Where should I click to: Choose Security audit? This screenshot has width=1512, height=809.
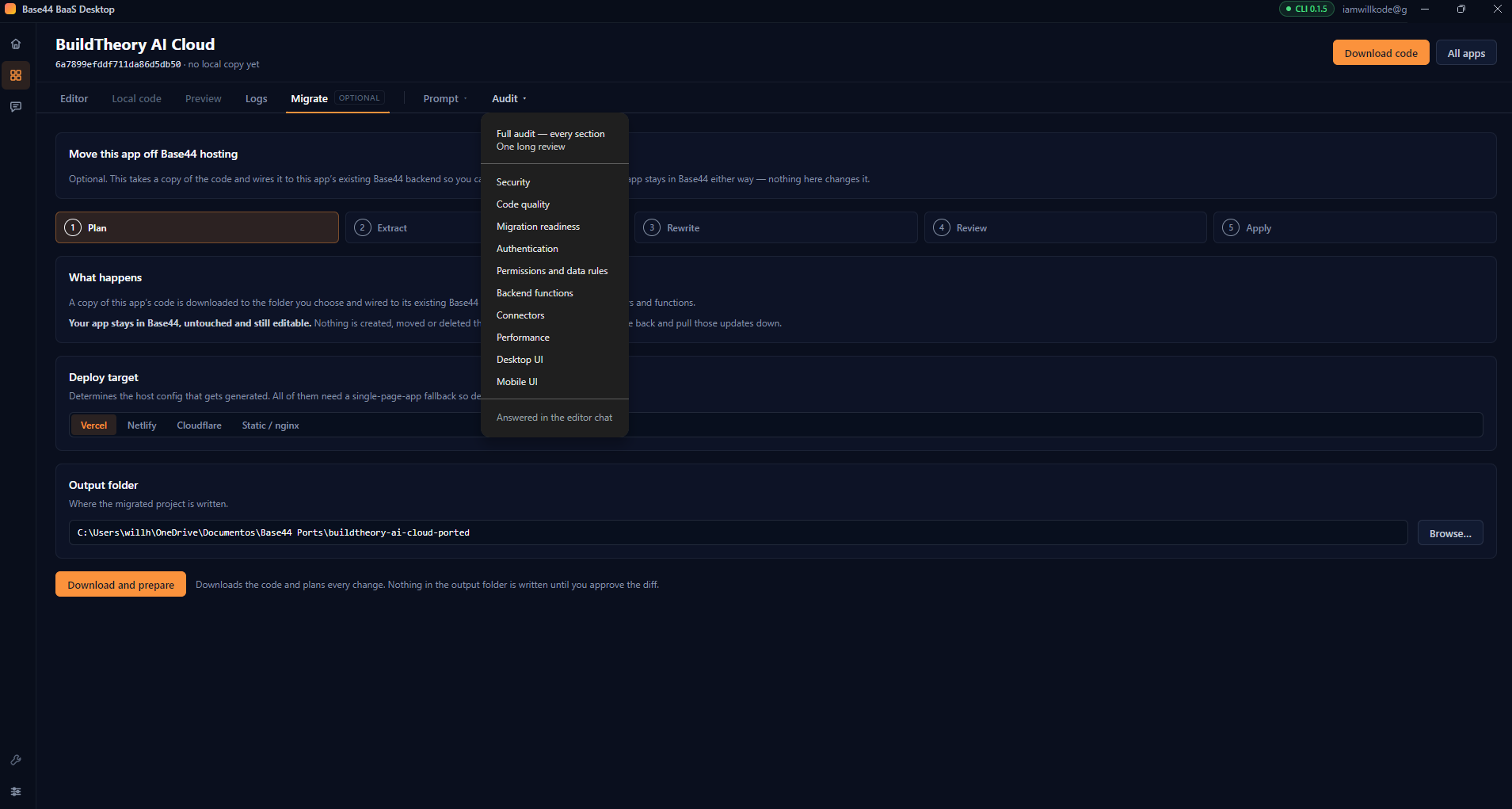[x=554, y=182]
